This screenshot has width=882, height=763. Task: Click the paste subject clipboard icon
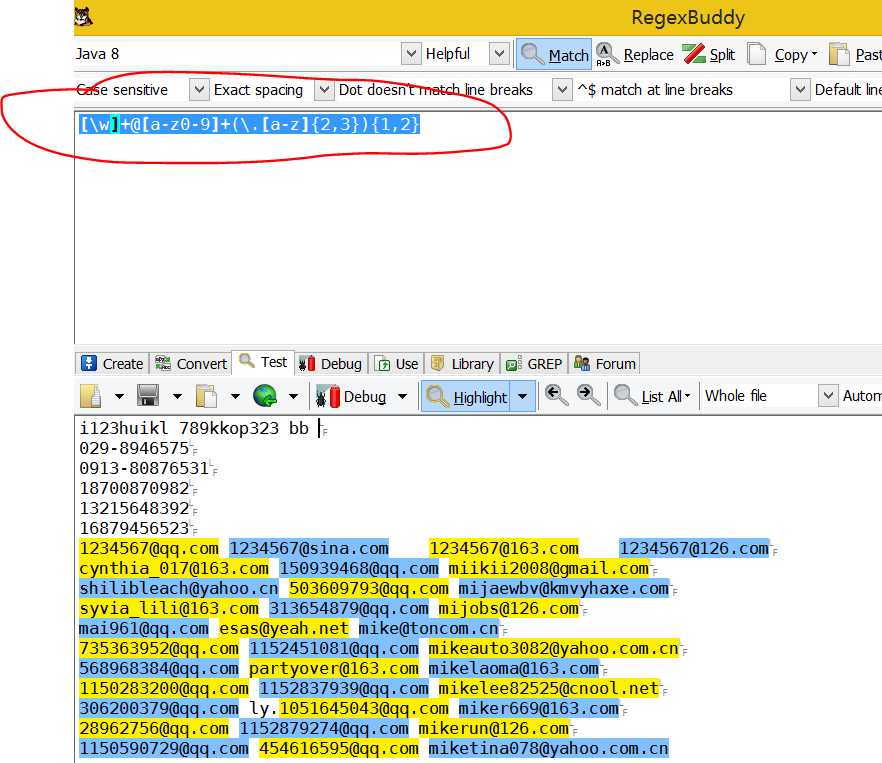(206, 396)
